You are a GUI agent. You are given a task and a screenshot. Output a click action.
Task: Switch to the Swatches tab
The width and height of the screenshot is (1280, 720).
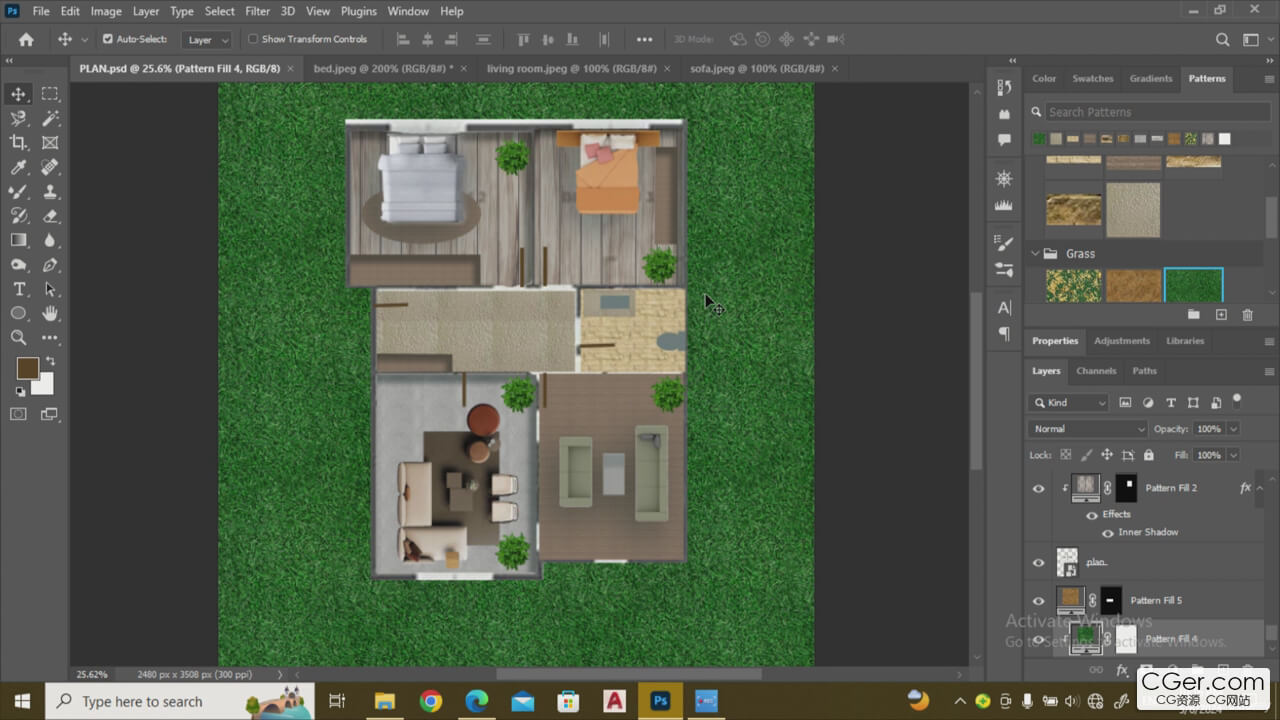[x=1092, y=78]
